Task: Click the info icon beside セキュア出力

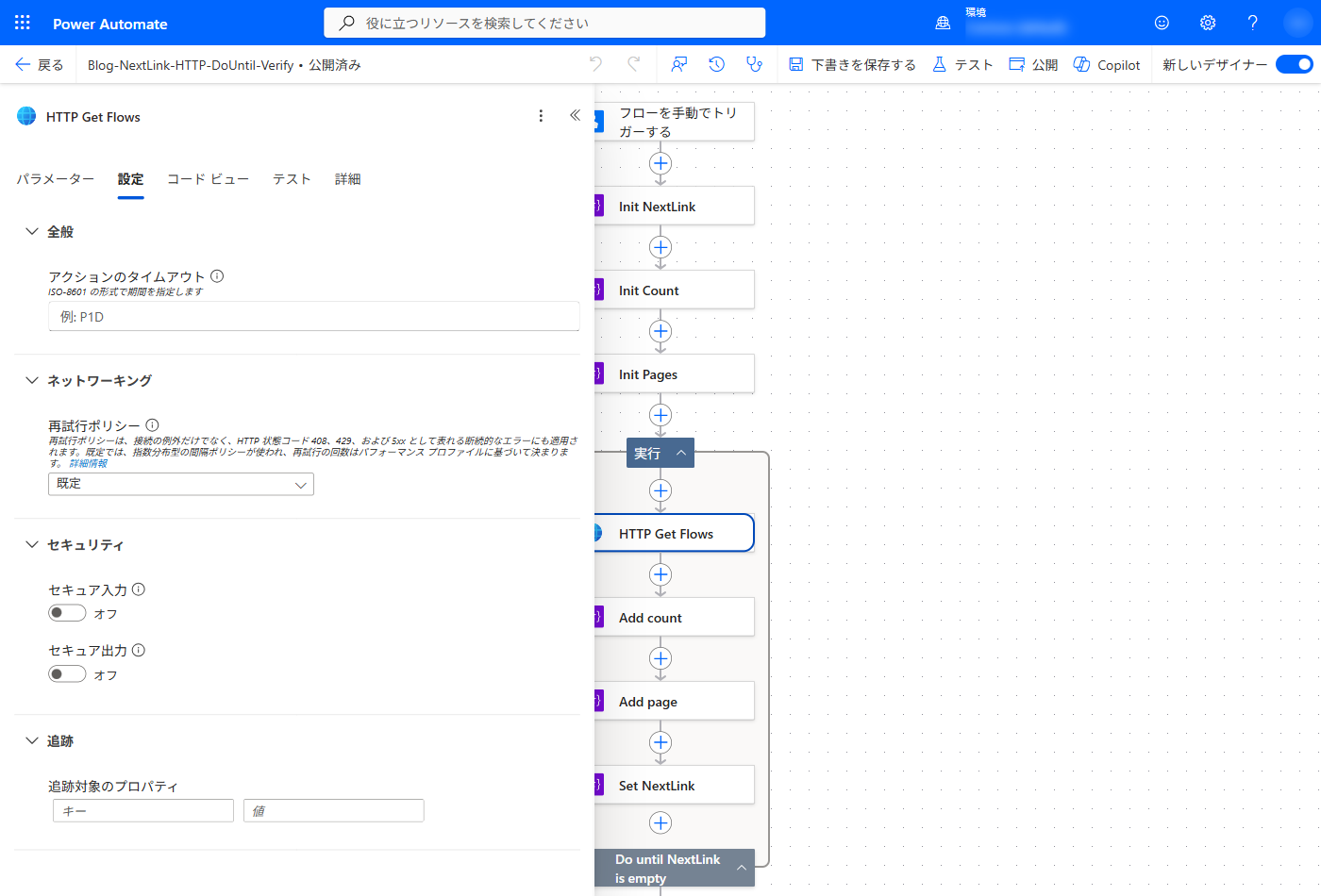Action: click(139, 650)
